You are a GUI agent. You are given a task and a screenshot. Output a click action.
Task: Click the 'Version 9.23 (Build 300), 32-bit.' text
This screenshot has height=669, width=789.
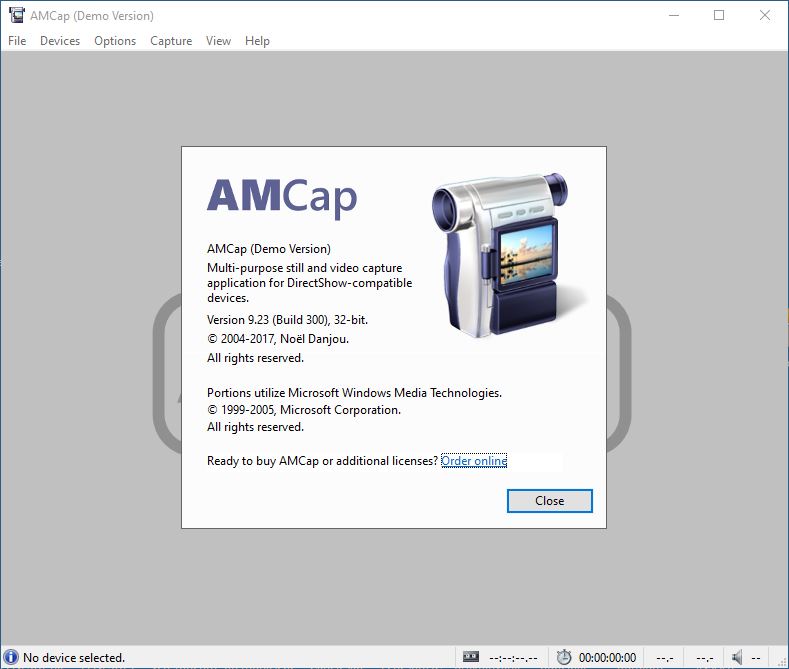tap(287, 320)
